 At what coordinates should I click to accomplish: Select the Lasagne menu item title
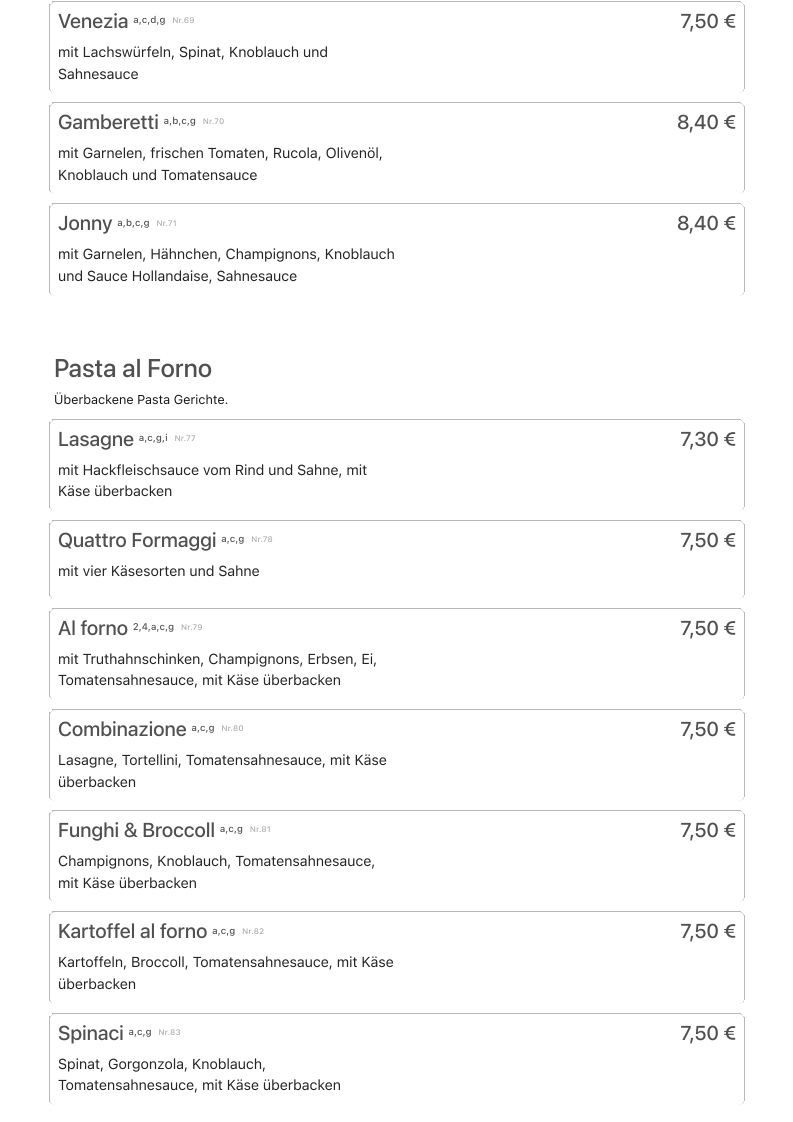pyautogui.click(x=96, y=440)
